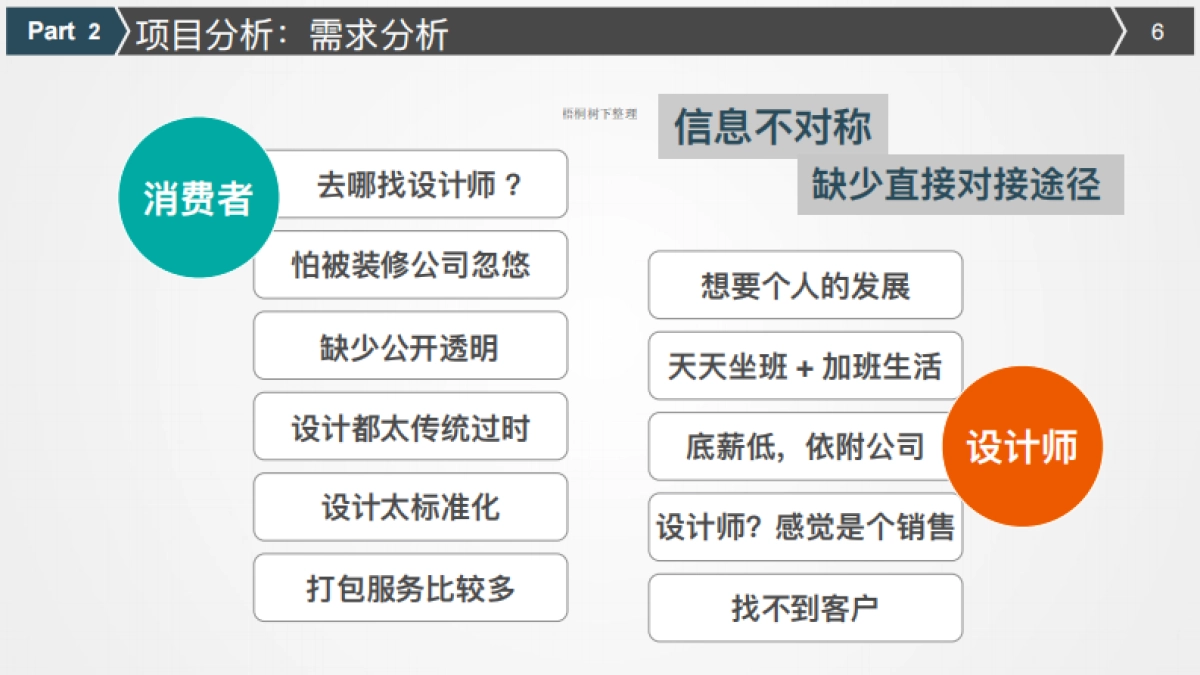This screenshot has width=1200, height=675.
Task: Select the 设计师？感觉是个销售 card
Action: click(804, 527)
